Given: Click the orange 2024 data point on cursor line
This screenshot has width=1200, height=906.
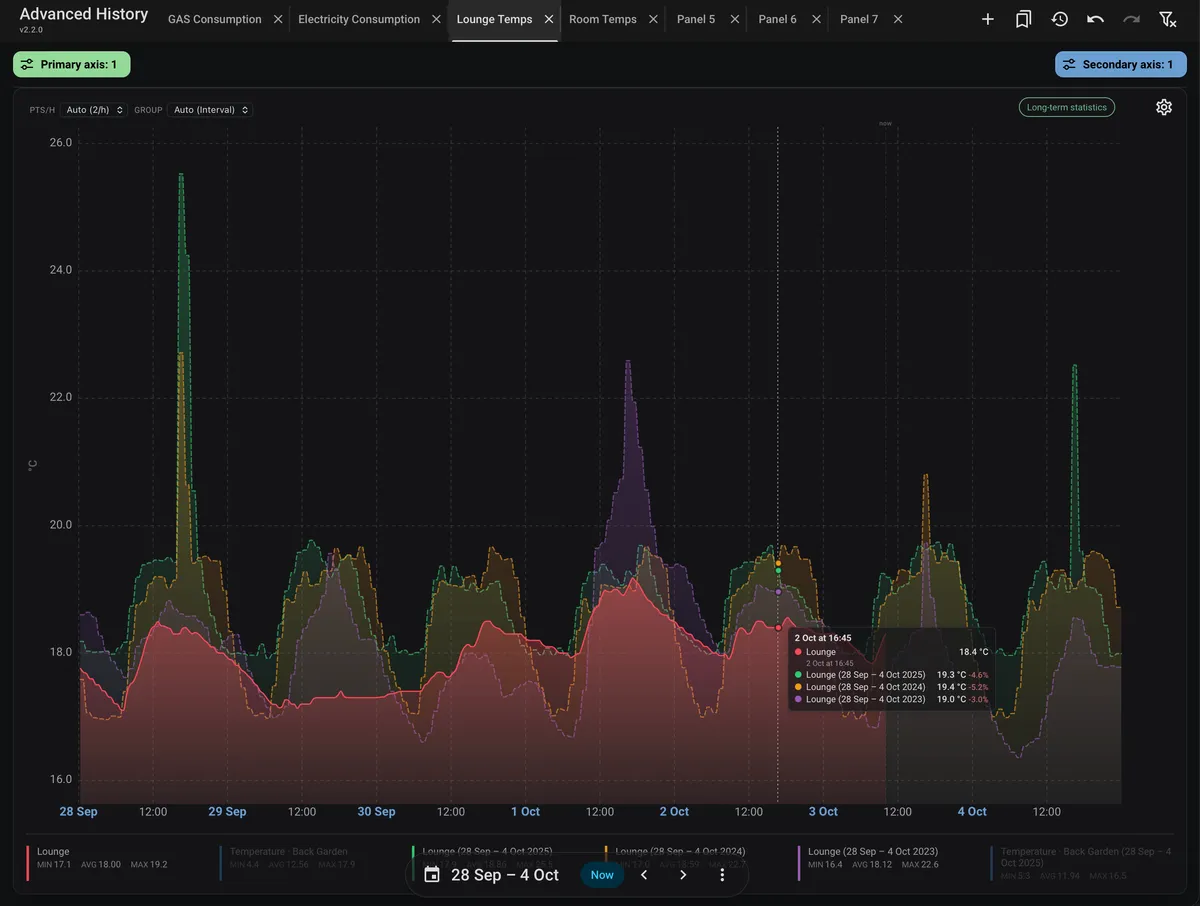Looking at the screenshot, I should 778,563.
